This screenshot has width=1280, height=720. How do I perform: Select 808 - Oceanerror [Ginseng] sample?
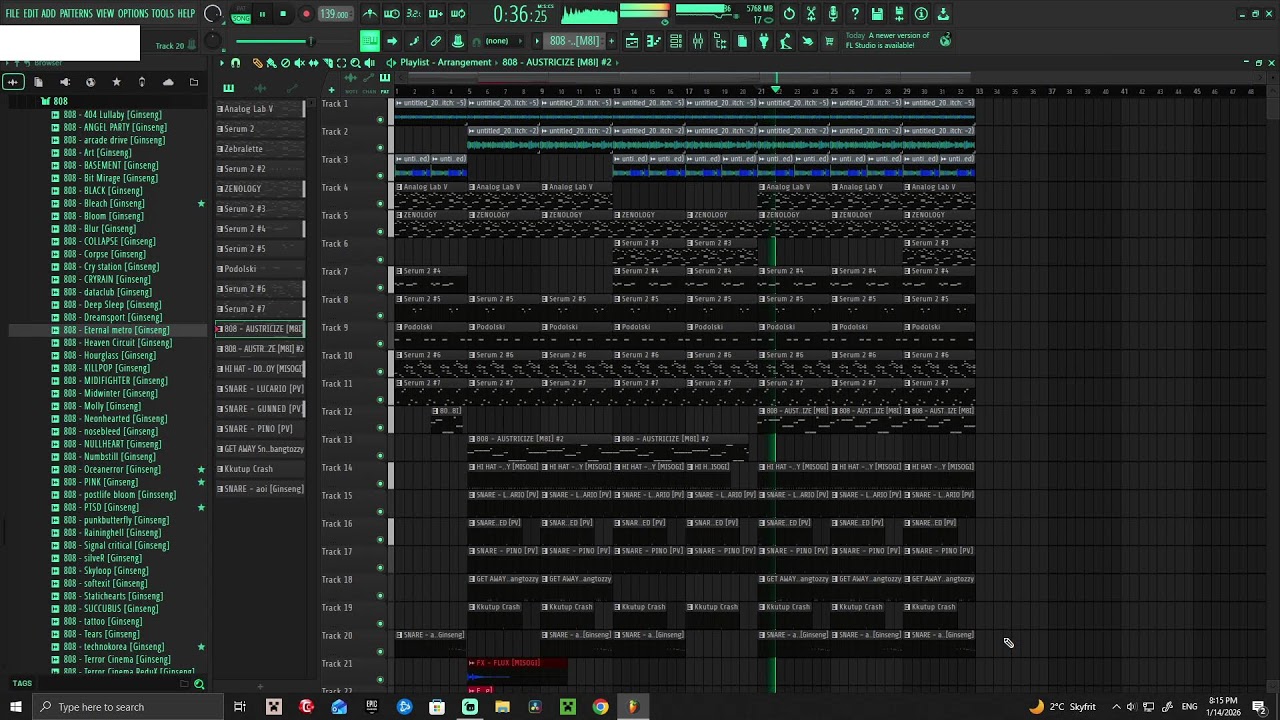112,469
